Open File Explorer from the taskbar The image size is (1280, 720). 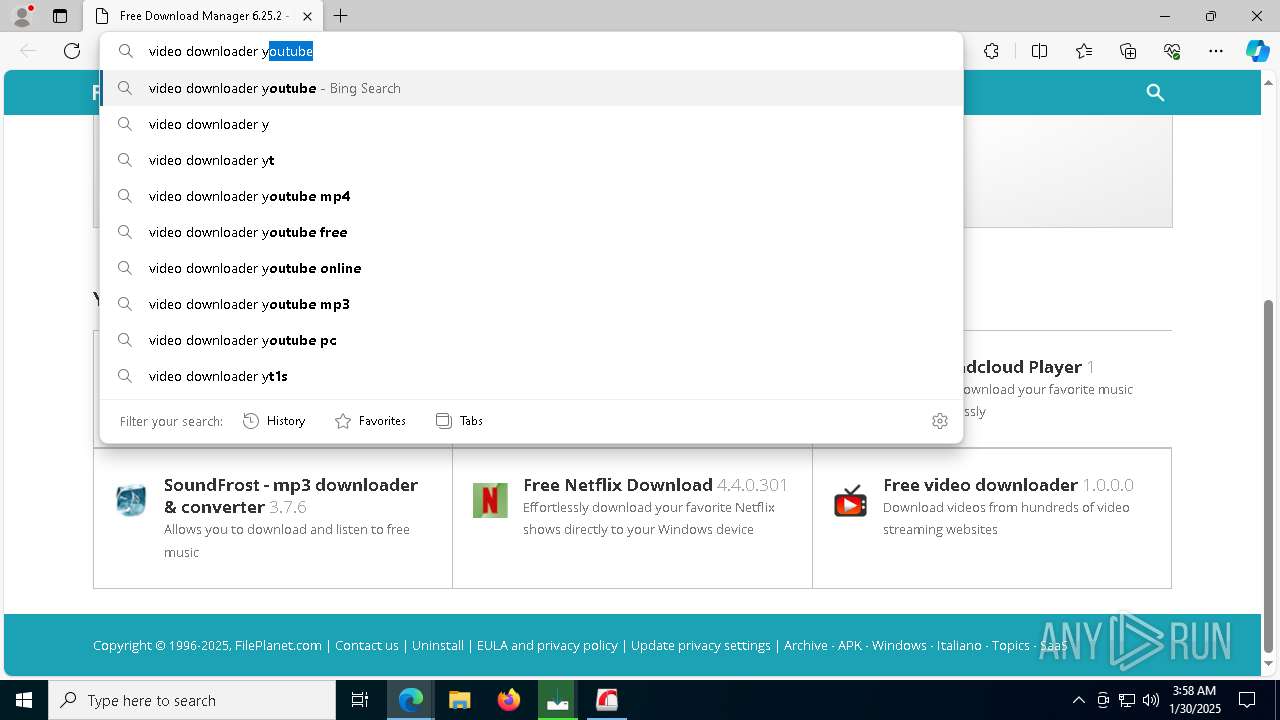(459, 700)
